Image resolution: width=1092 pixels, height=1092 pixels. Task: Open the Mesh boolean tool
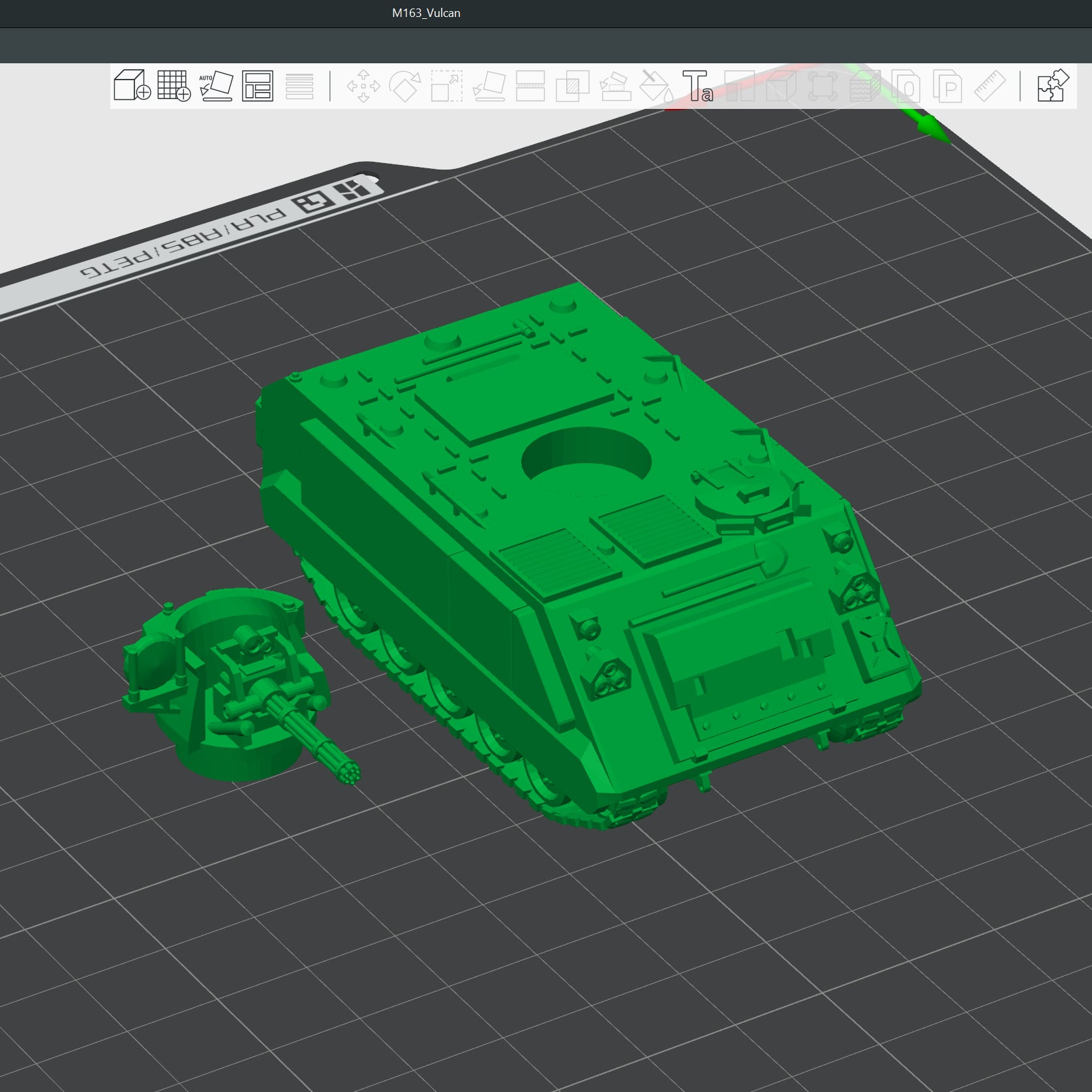point(572,85)
